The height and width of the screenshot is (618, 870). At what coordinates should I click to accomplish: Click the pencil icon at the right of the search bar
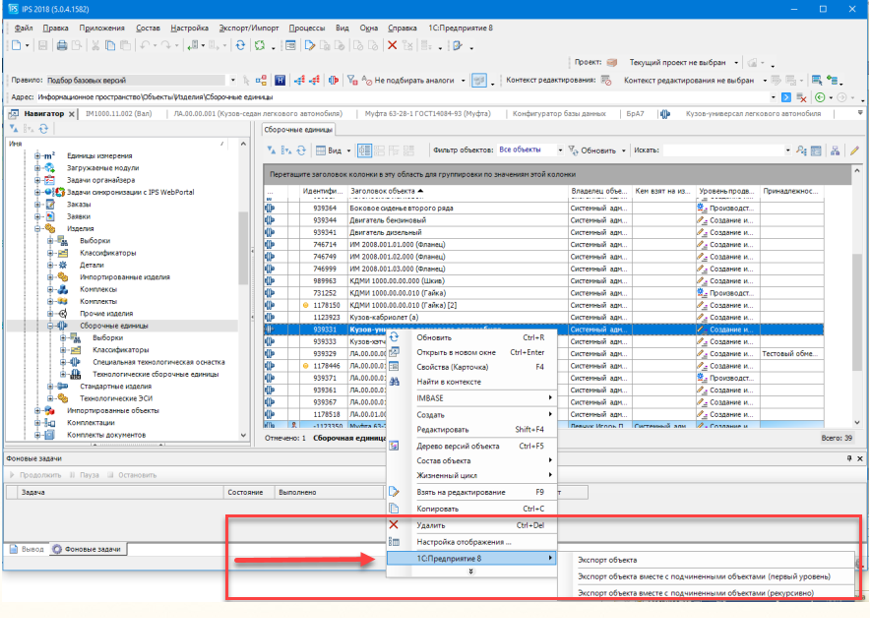tap(854, 150)
